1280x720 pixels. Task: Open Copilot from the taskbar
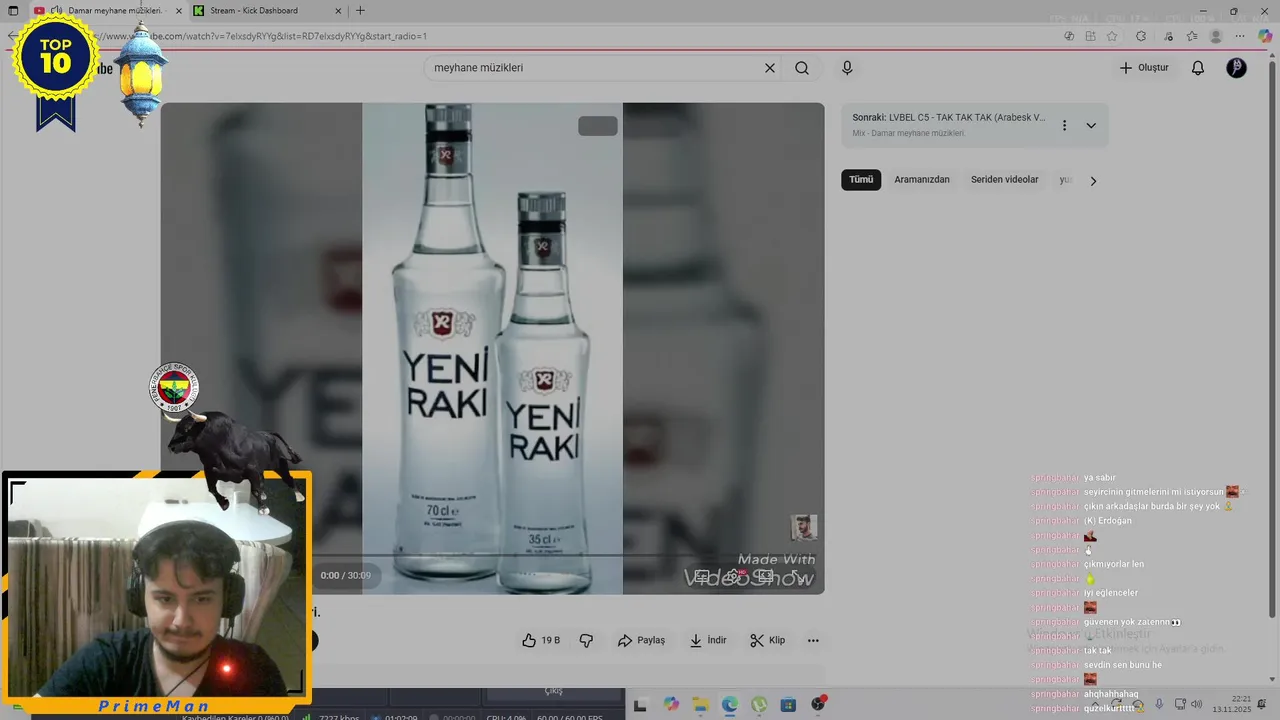(670, 705)
